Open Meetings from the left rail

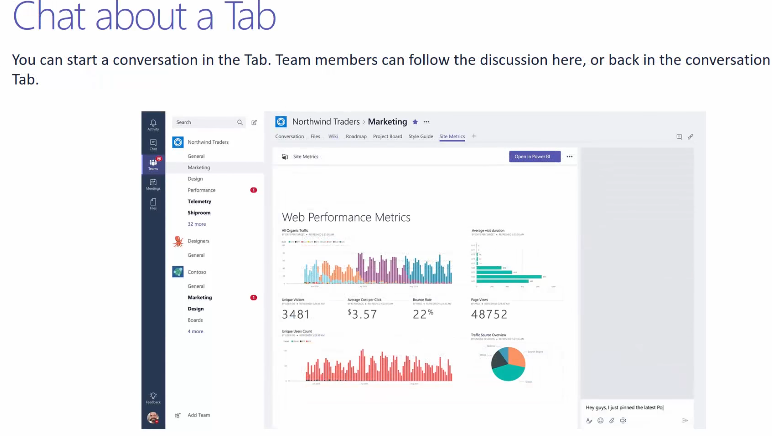(x=153, y=184)
